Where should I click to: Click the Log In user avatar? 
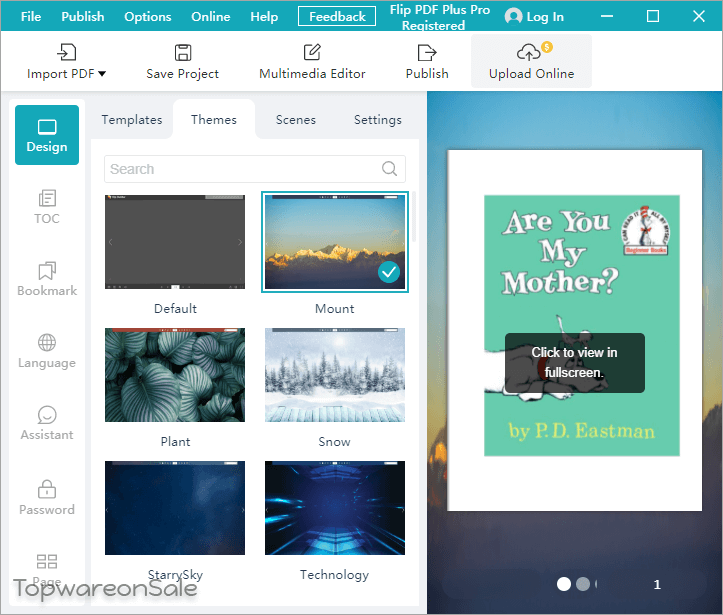pos(513,17)
